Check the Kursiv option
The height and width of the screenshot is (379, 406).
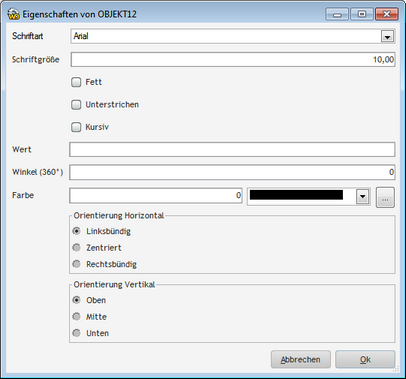click(x=76, y=127)
